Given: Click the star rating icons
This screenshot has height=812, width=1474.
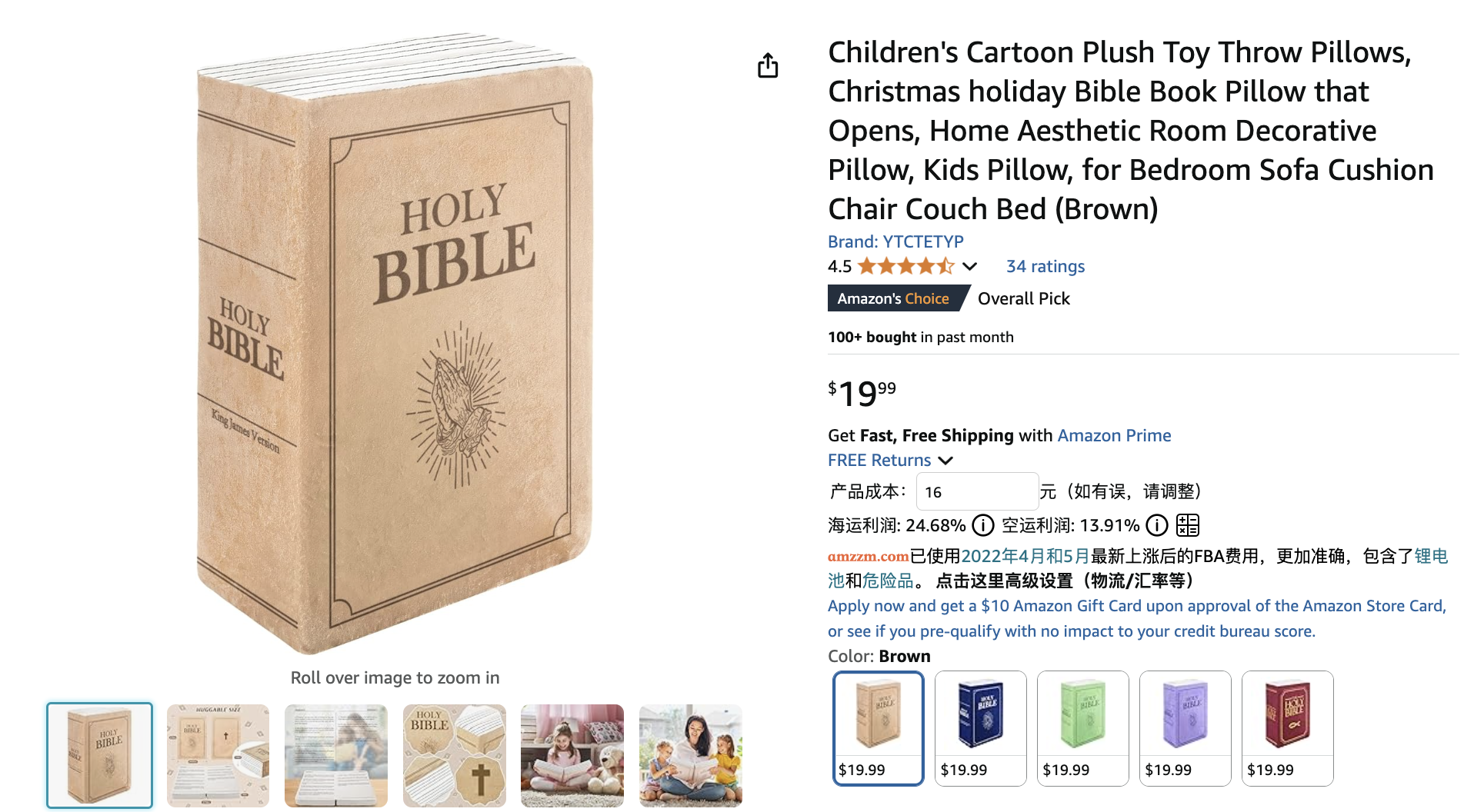Looking at the screenshot, I should tap(905, 266).
